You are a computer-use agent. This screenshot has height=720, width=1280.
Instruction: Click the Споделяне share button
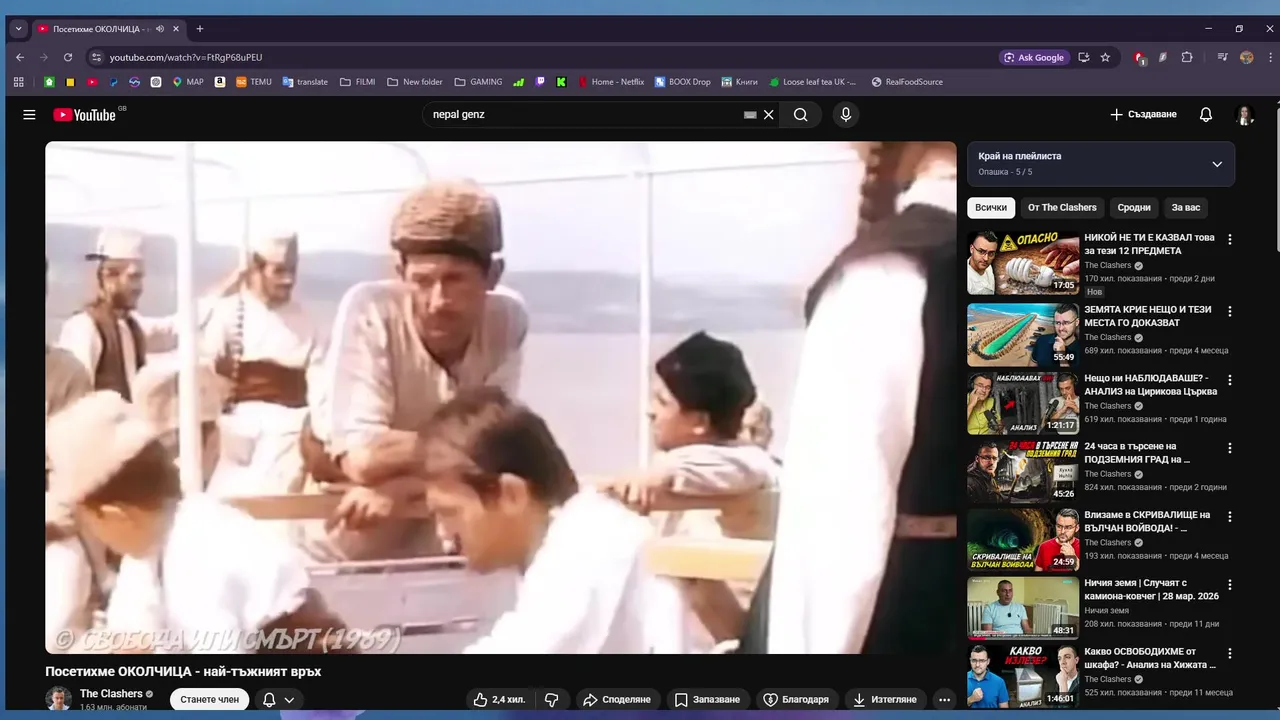click(x=617, y=700)
